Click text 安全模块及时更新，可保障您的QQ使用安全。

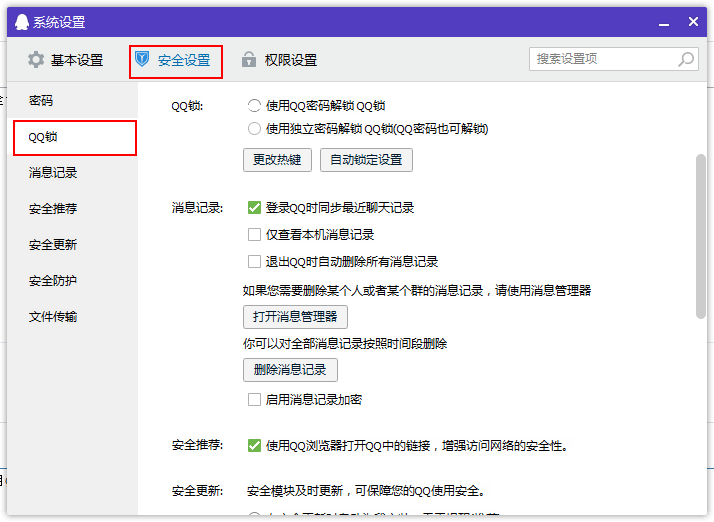pos(366,491)
